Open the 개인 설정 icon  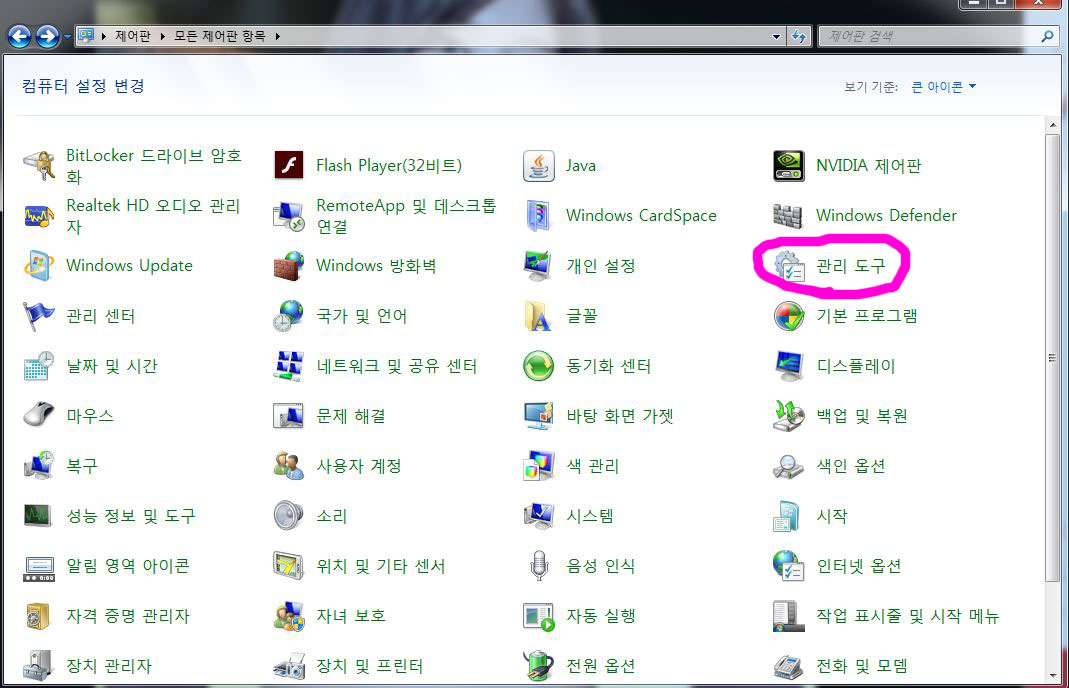click(539, 266)
